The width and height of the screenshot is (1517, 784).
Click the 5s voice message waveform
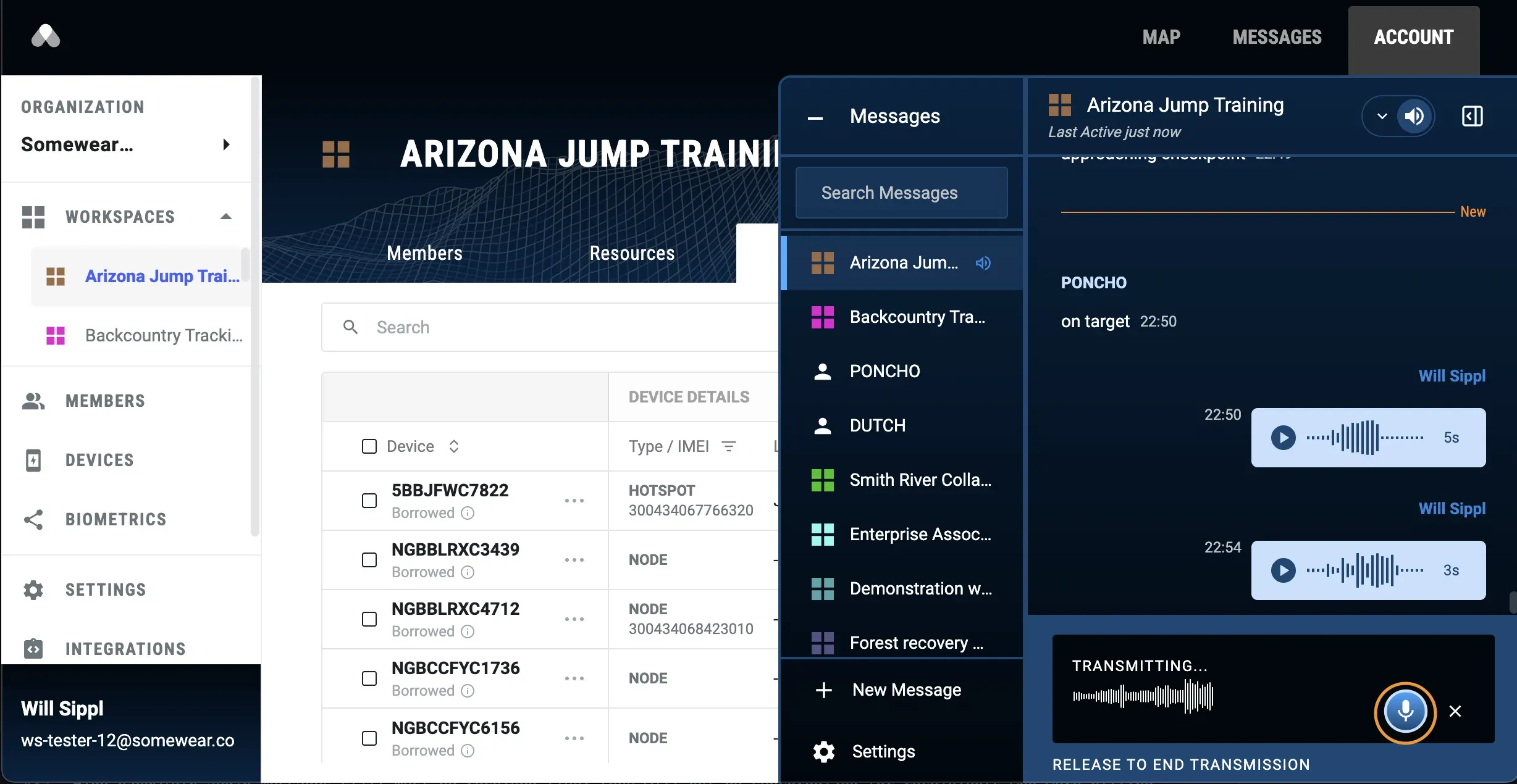click(x=1365, y=438)
